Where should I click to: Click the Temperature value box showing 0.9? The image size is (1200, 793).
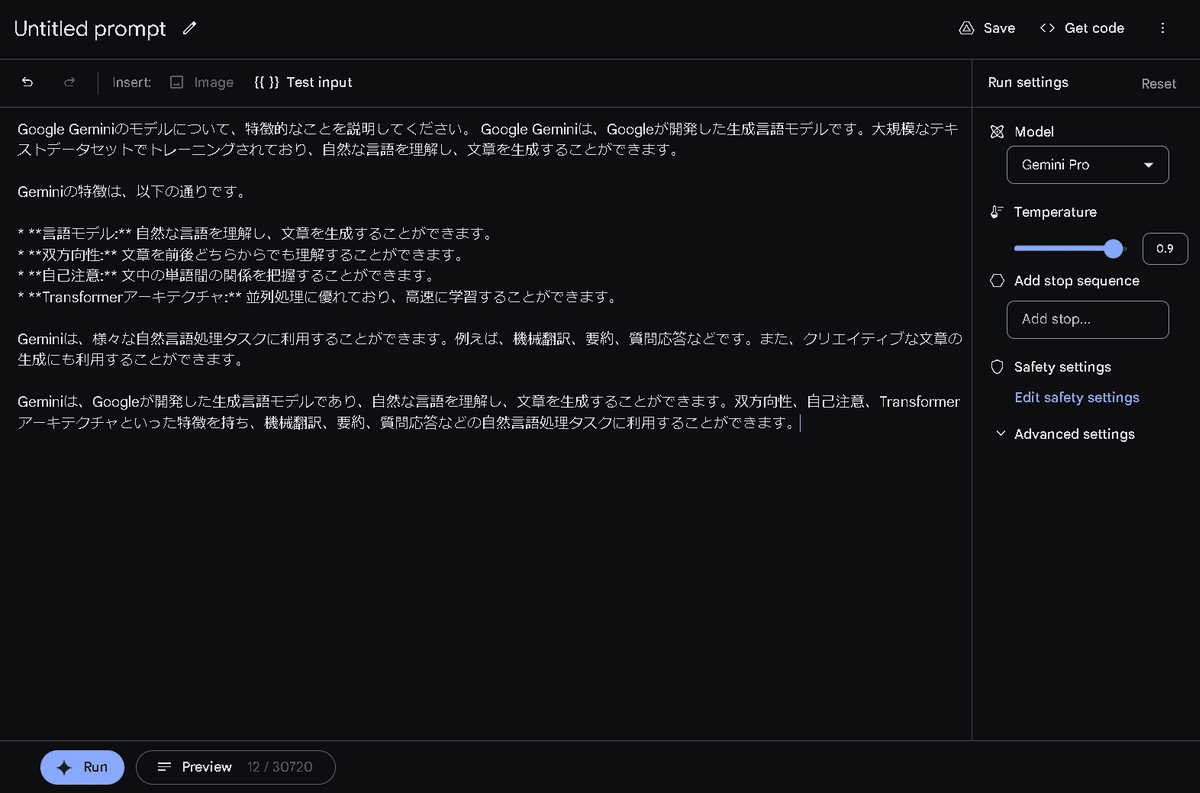click(x=1165, y=248)
